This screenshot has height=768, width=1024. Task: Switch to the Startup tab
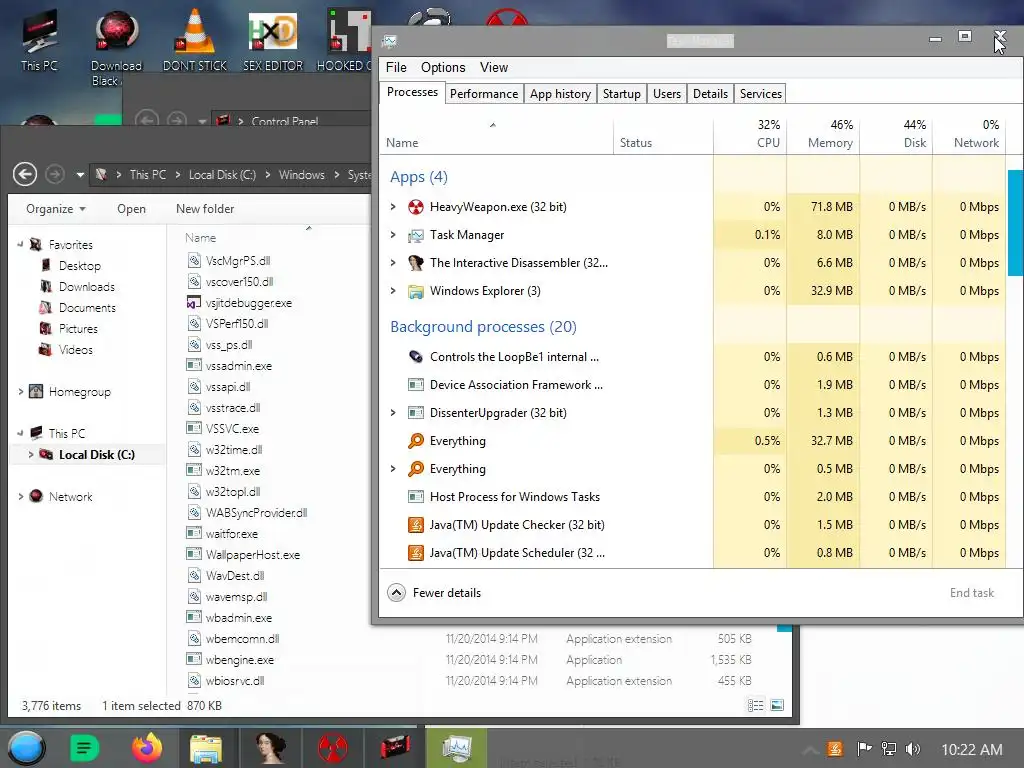point(622,94)
